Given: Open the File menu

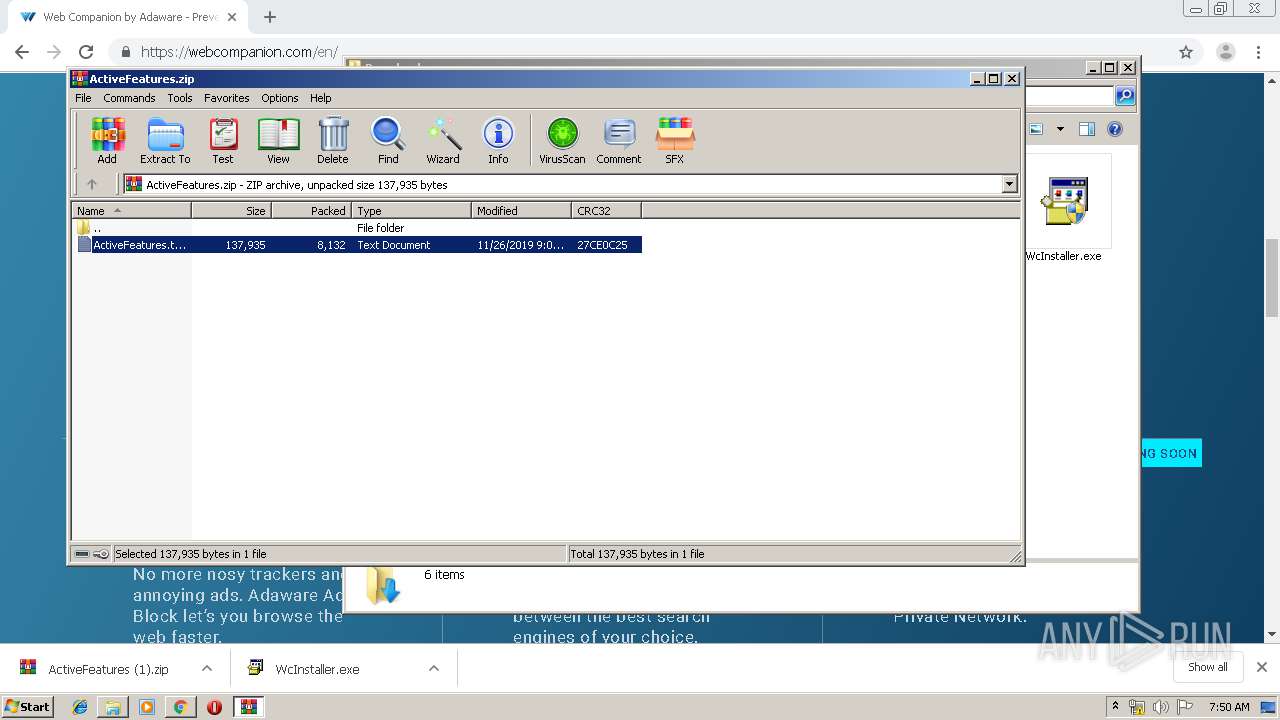Looking at the screenshot, I should pos(83,98).
